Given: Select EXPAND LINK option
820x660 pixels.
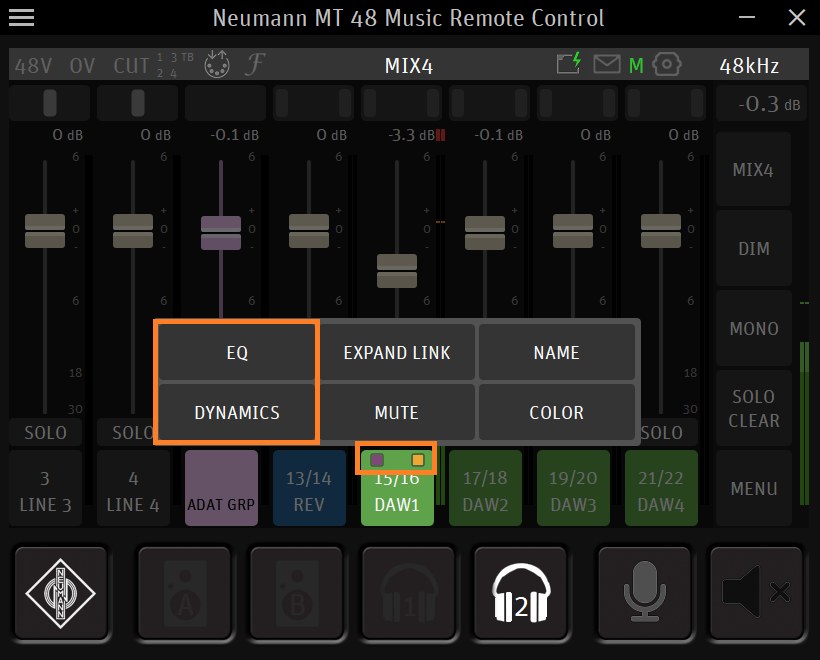Looking at the screenshot, I should click(x=397, y=352).
